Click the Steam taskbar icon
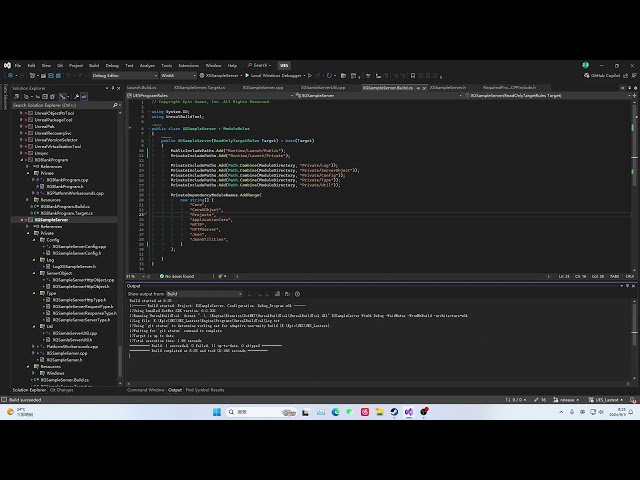This screenshot has width=640, height=480. coord(394,412)
